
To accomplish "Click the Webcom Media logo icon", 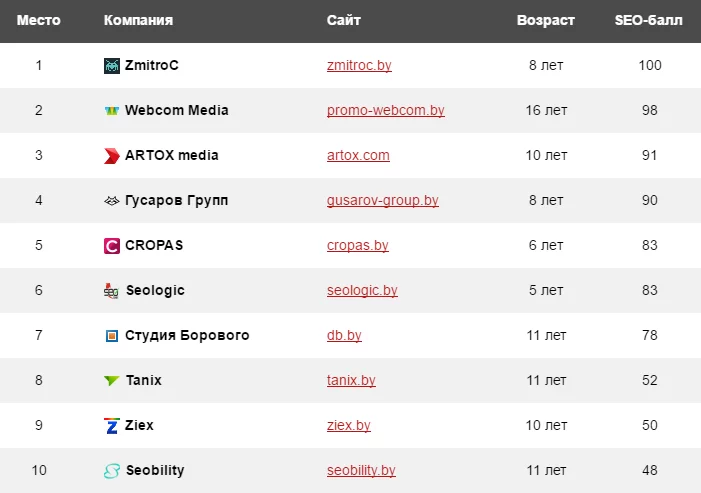I will click(x=112, y=110).
